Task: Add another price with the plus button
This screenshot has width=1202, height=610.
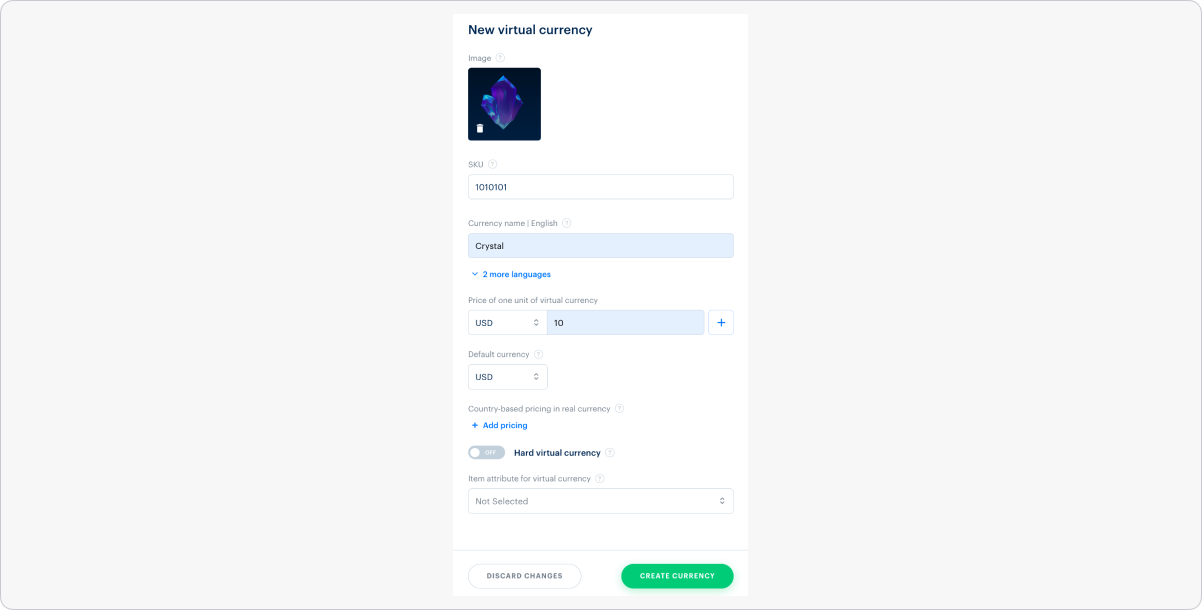Action: coord(721,322)
